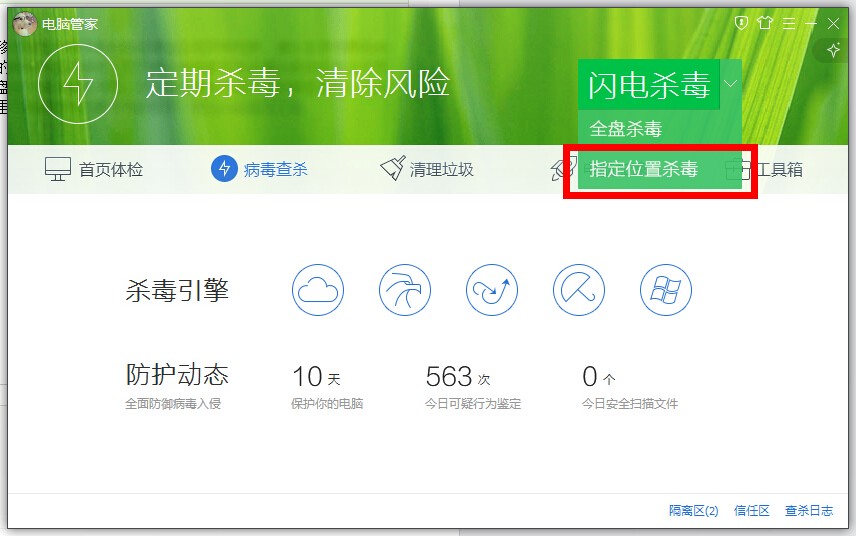Collapse the scan mode dropdown arrow
This screenshot has width=856, height=536.
pos(730,84)
